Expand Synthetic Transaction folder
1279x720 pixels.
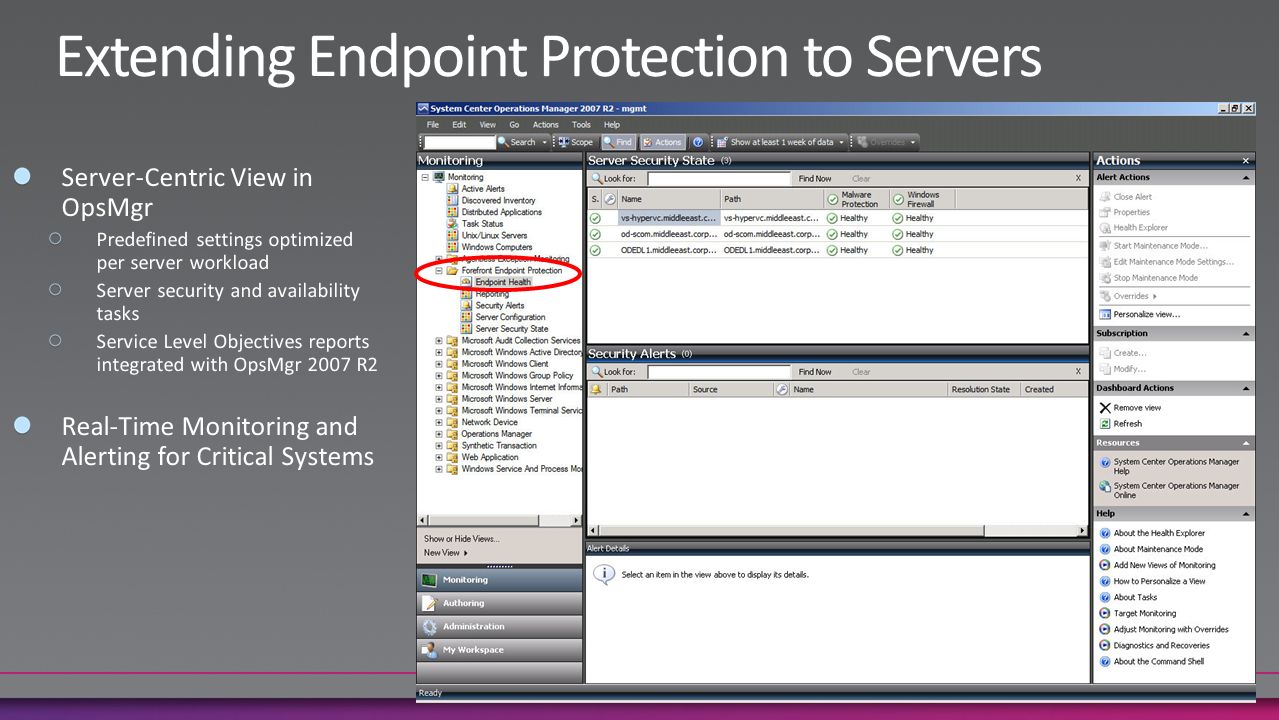439,446
